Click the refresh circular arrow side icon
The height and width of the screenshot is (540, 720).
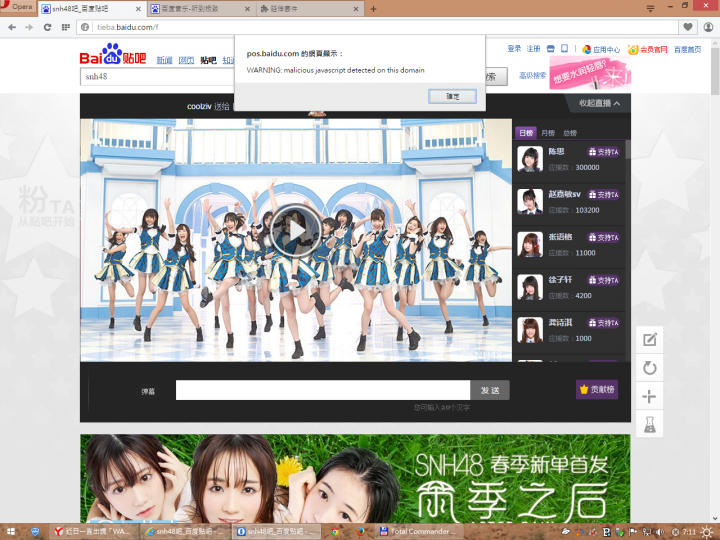[649, 368]
